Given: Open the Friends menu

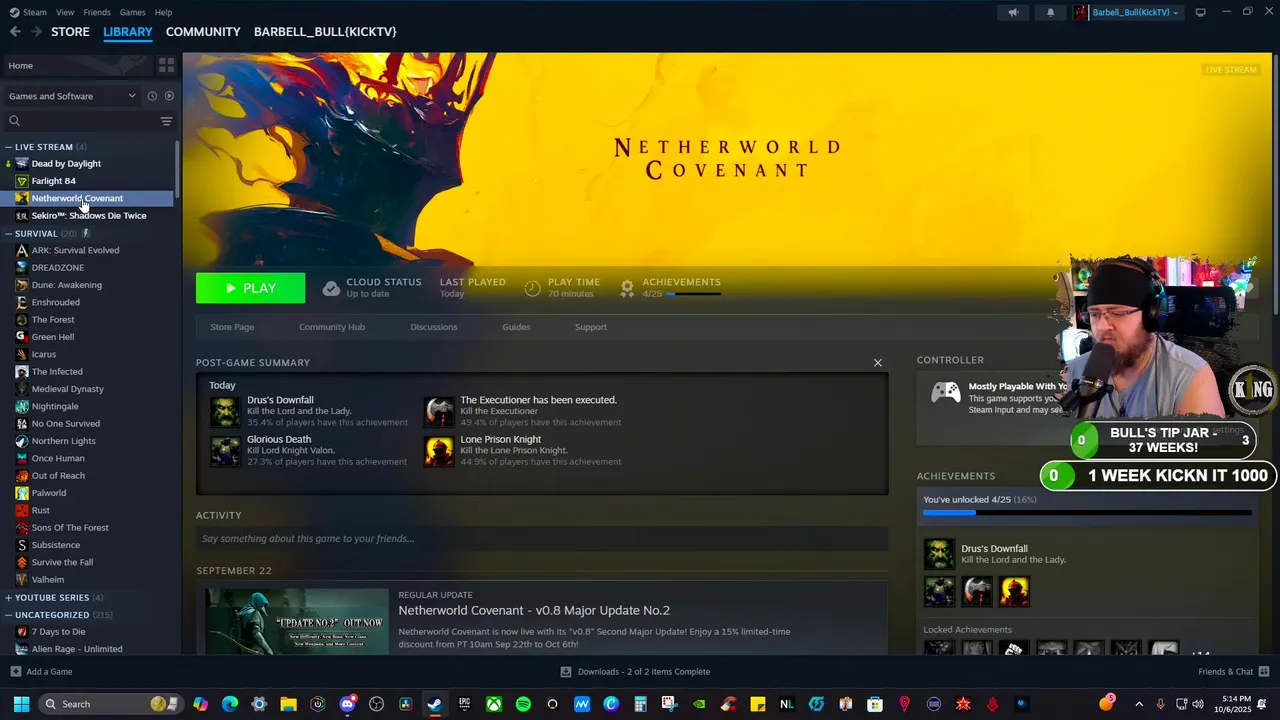Looking at the screenshot, I should point(97,12).
